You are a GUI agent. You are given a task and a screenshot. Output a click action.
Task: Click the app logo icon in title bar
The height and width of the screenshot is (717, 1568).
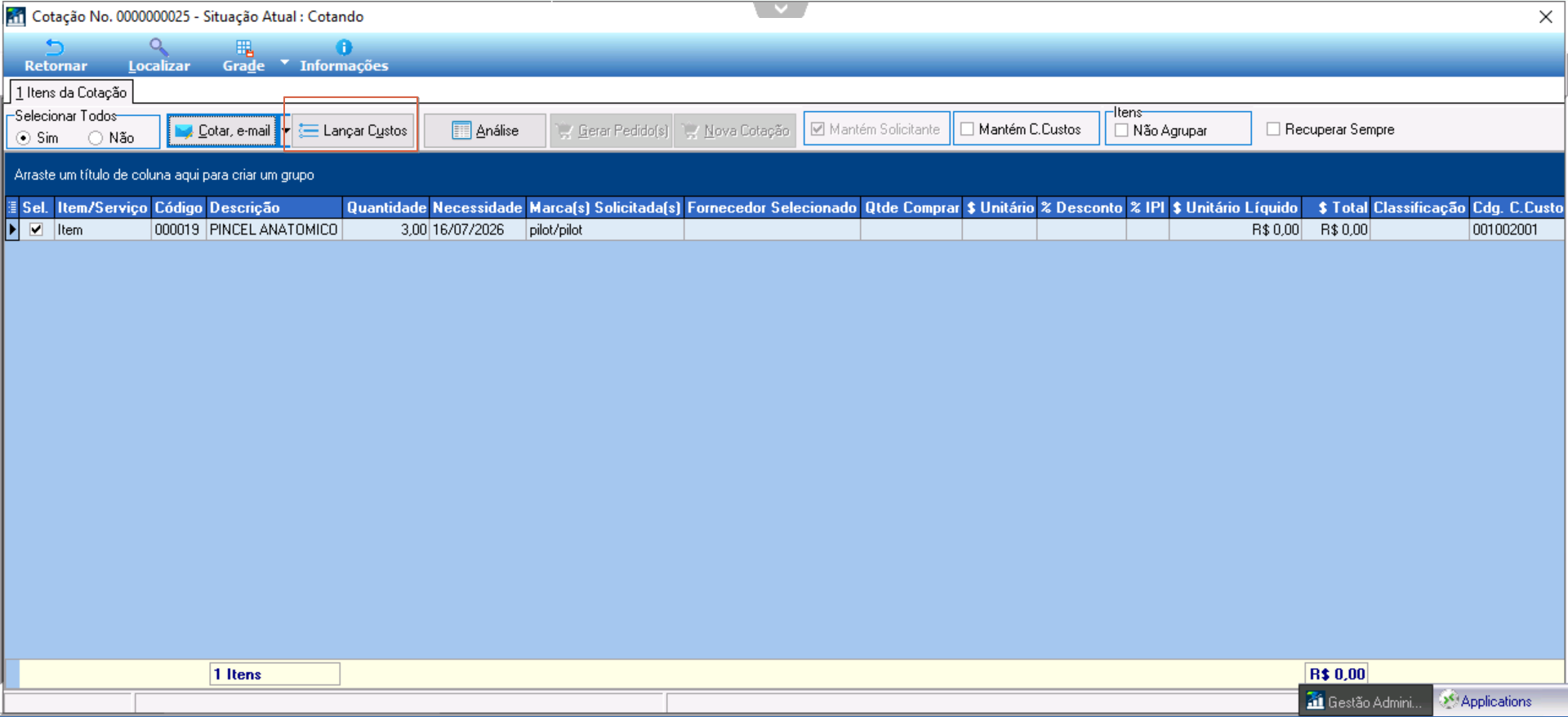click(16, 16)
